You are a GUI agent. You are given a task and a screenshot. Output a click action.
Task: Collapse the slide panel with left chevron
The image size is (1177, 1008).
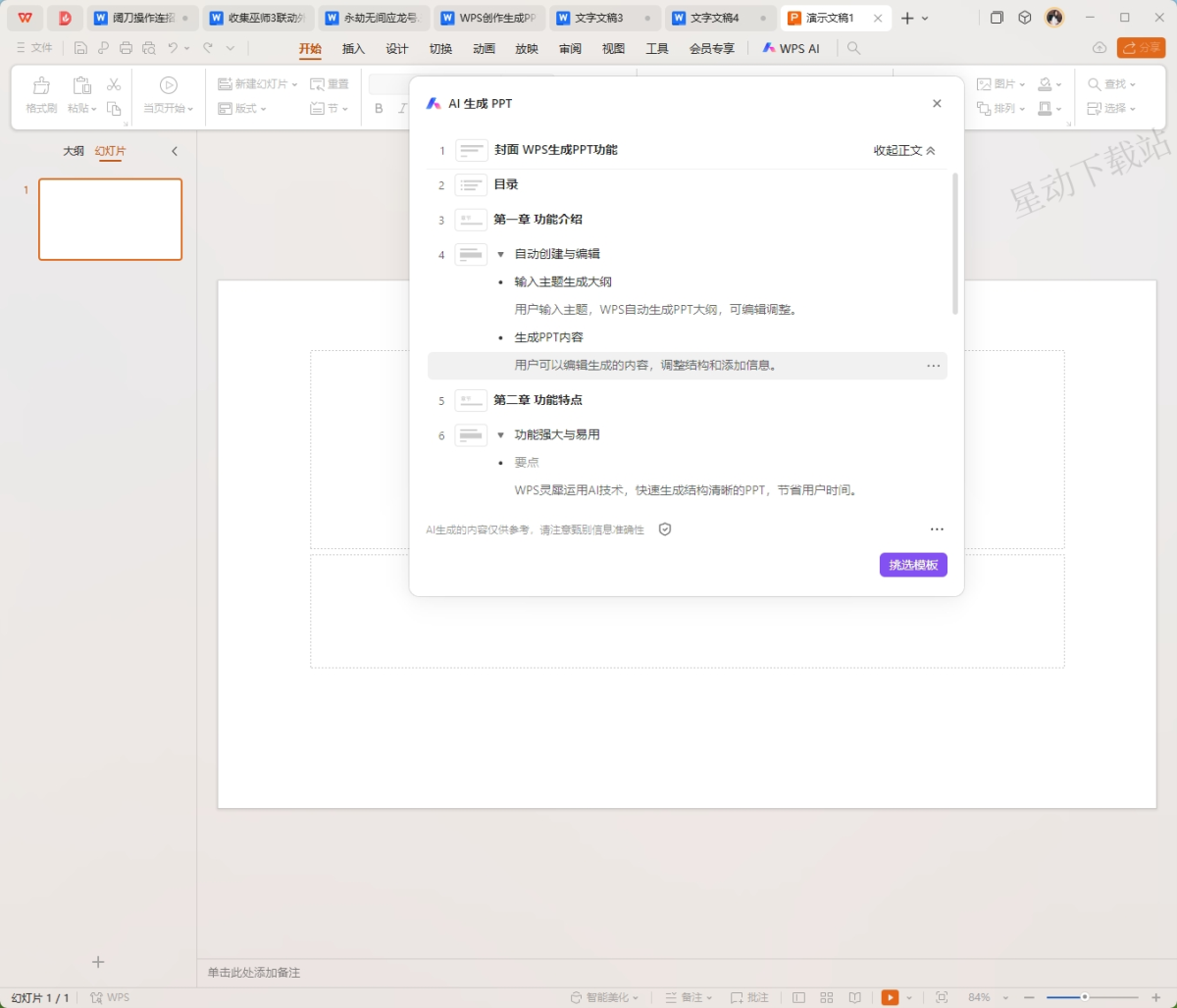[175, 151]
